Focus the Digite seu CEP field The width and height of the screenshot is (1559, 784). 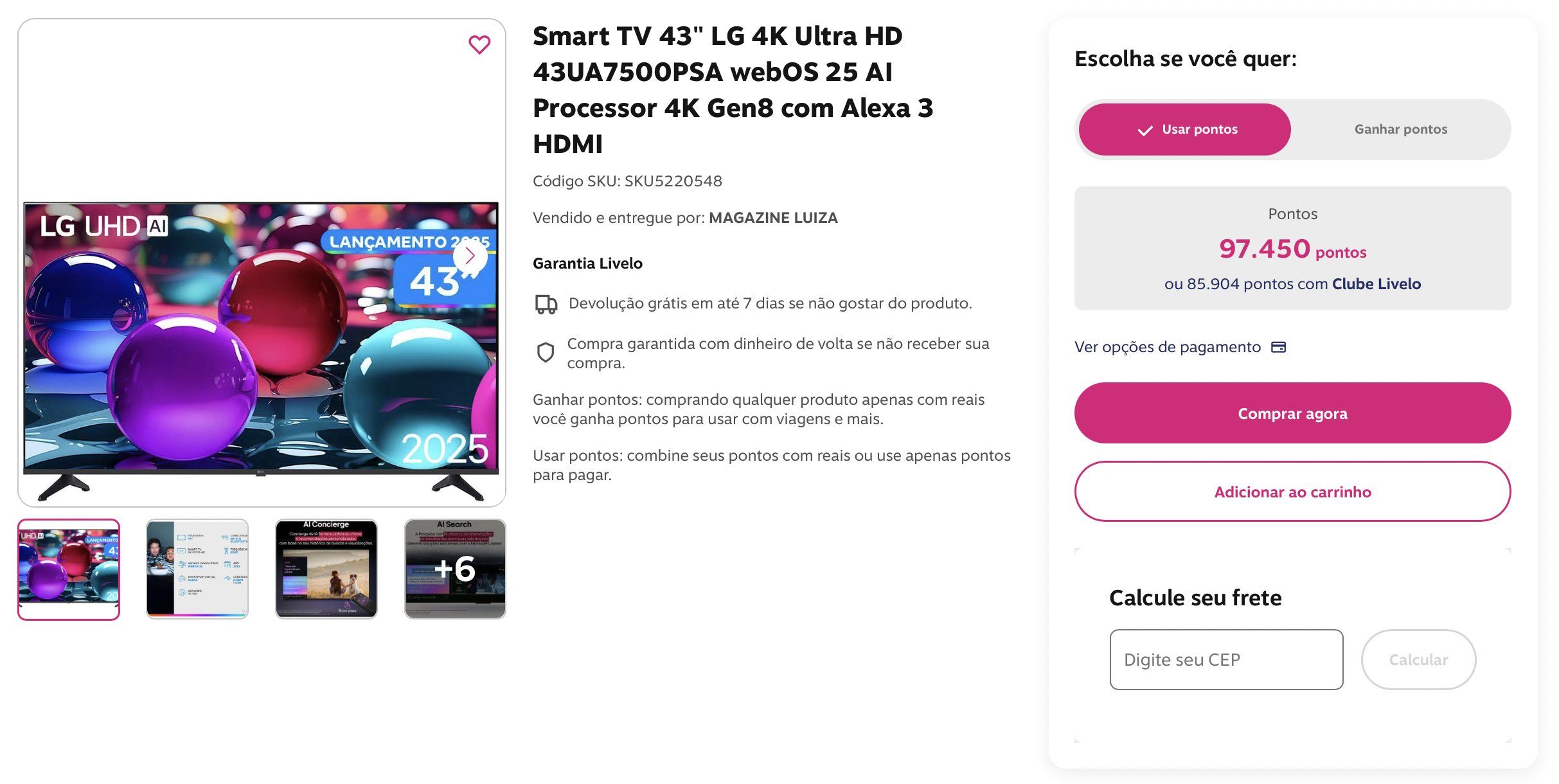[x=1226, y=660]
